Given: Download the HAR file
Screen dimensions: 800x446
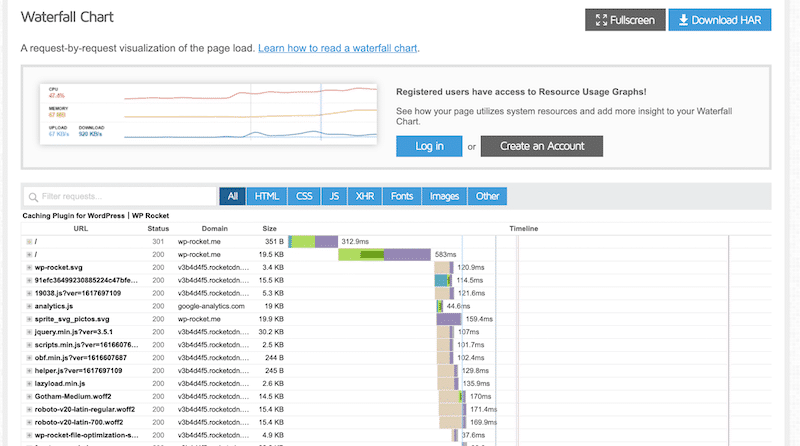Looking at the screenshot, I should tap(719, 20).
